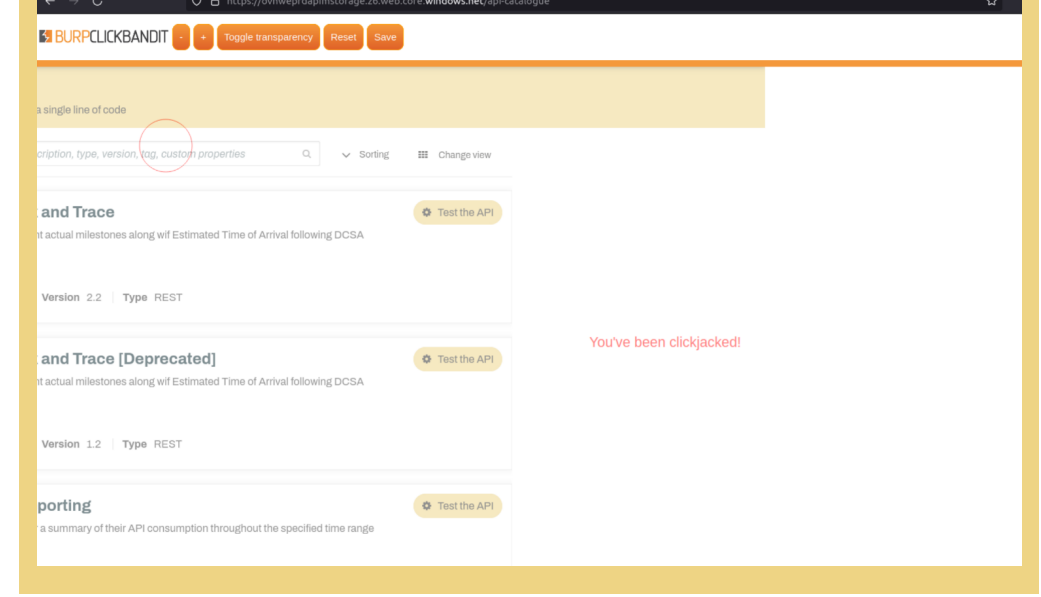Click the gear icon on Reporting's Test button
The height and width of the screenshot is (597, 1041).
point(427,505)
